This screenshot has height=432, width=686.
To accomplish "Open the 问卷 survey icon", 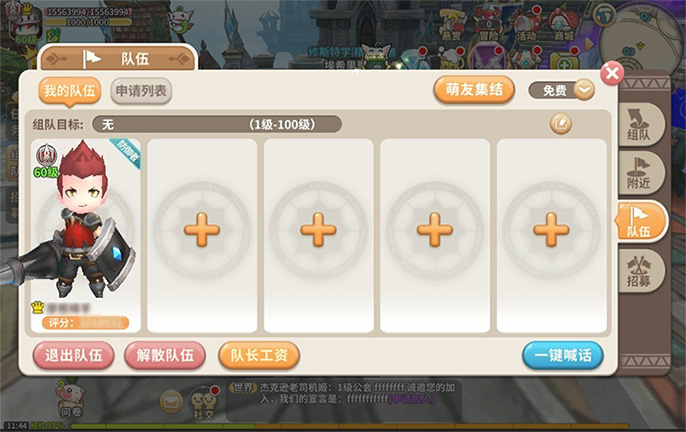I will coord(70,398).
